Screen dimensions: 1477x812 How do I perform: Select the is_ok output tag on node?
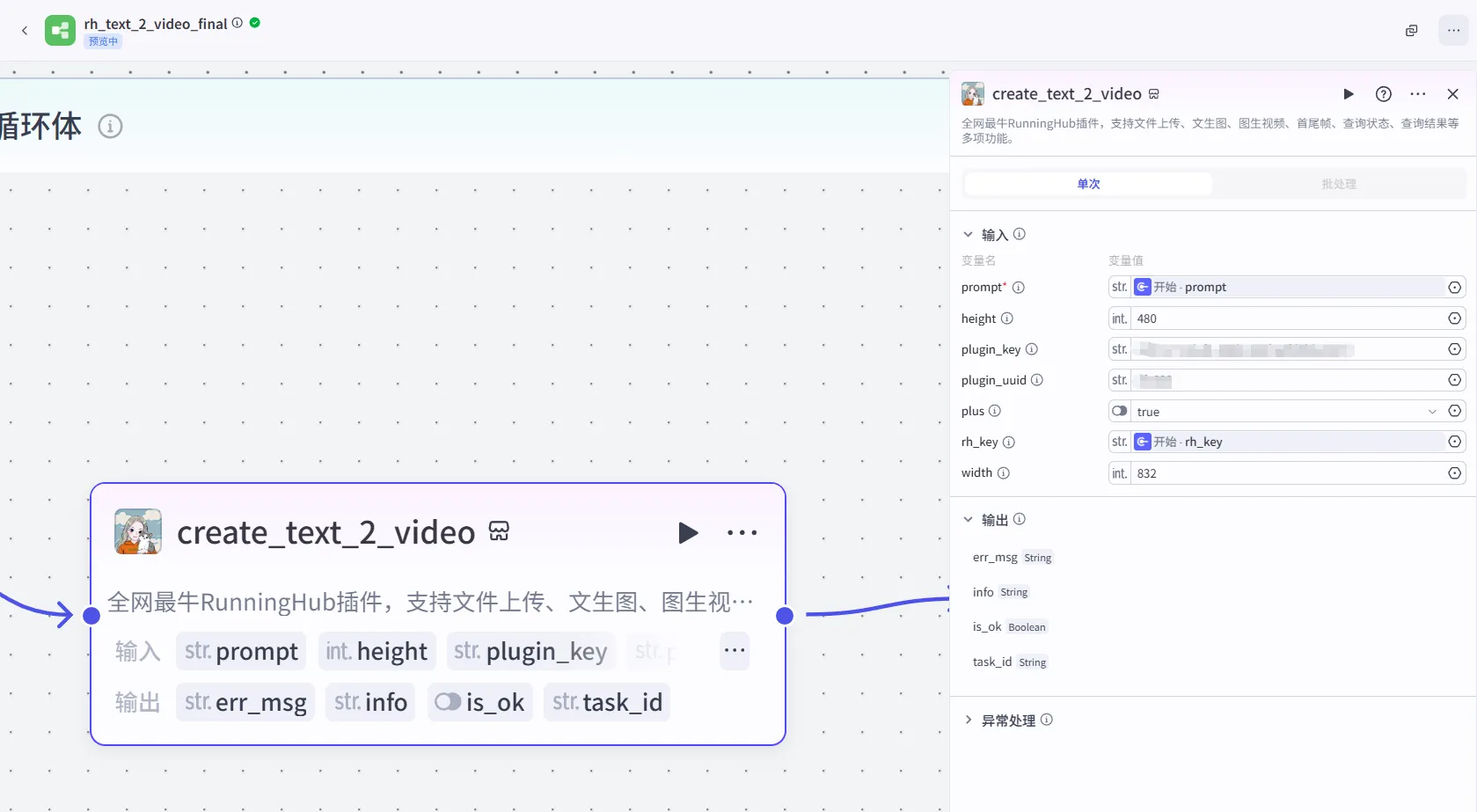(x=480, y=702)
